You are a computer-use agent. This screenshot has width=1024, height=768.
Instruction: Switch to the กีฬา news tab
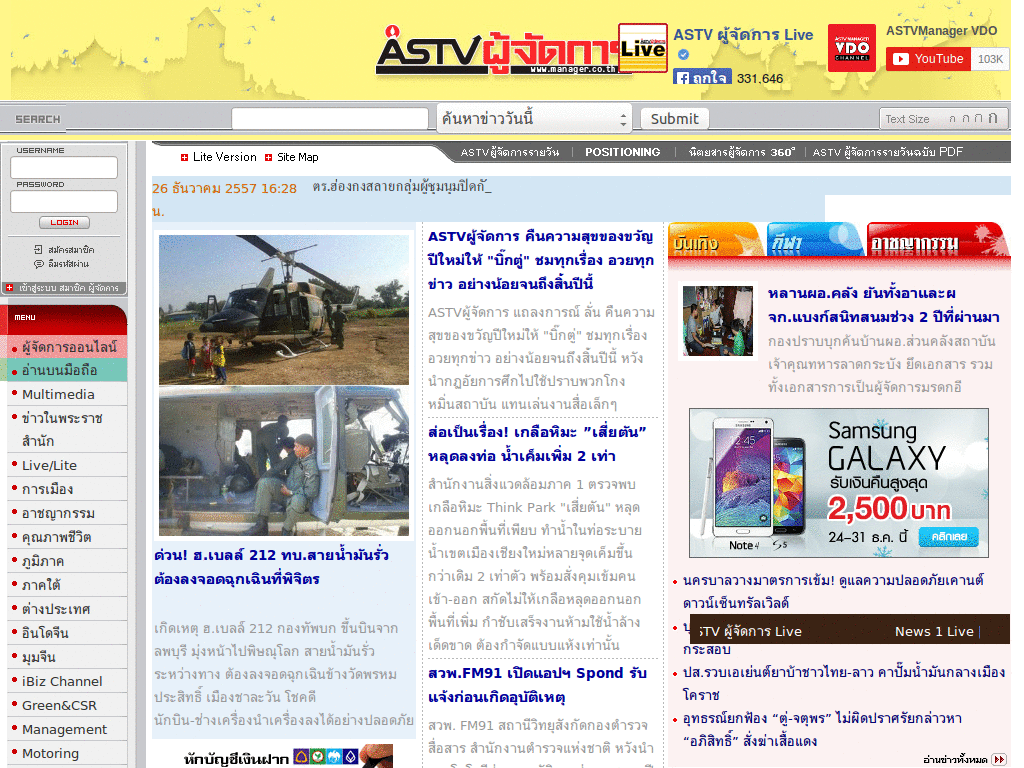click(814, 240)
